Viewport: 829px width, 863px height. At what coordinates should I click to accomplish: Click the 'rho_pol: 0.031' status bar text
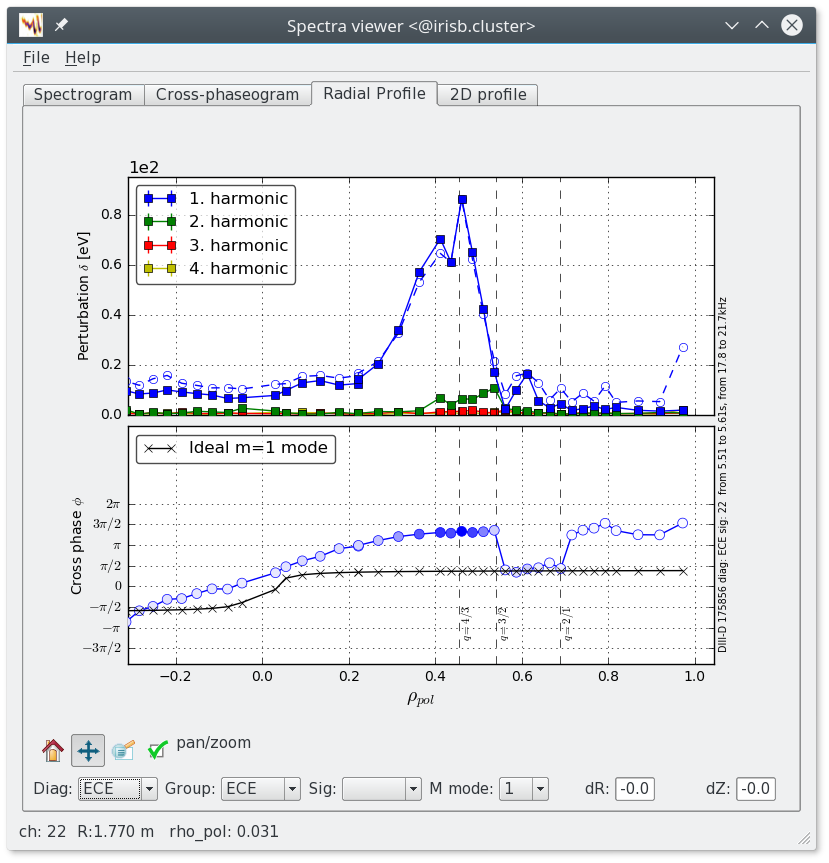point(224,832)
